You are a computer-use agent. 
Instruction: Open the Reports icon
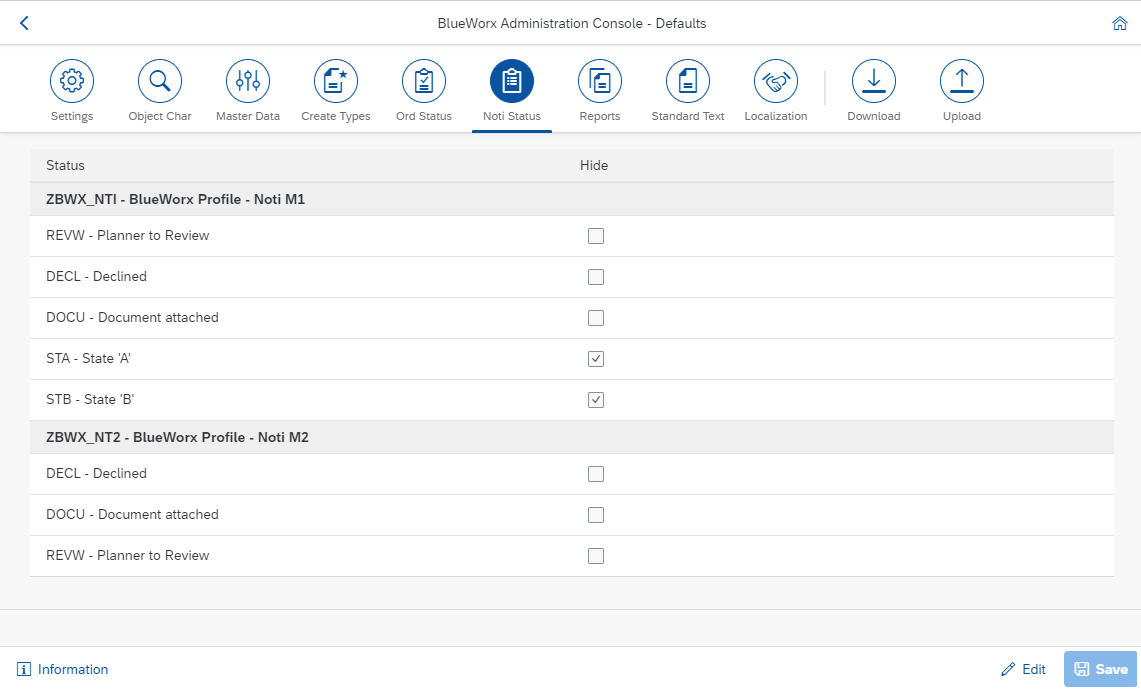pos(600,81)
